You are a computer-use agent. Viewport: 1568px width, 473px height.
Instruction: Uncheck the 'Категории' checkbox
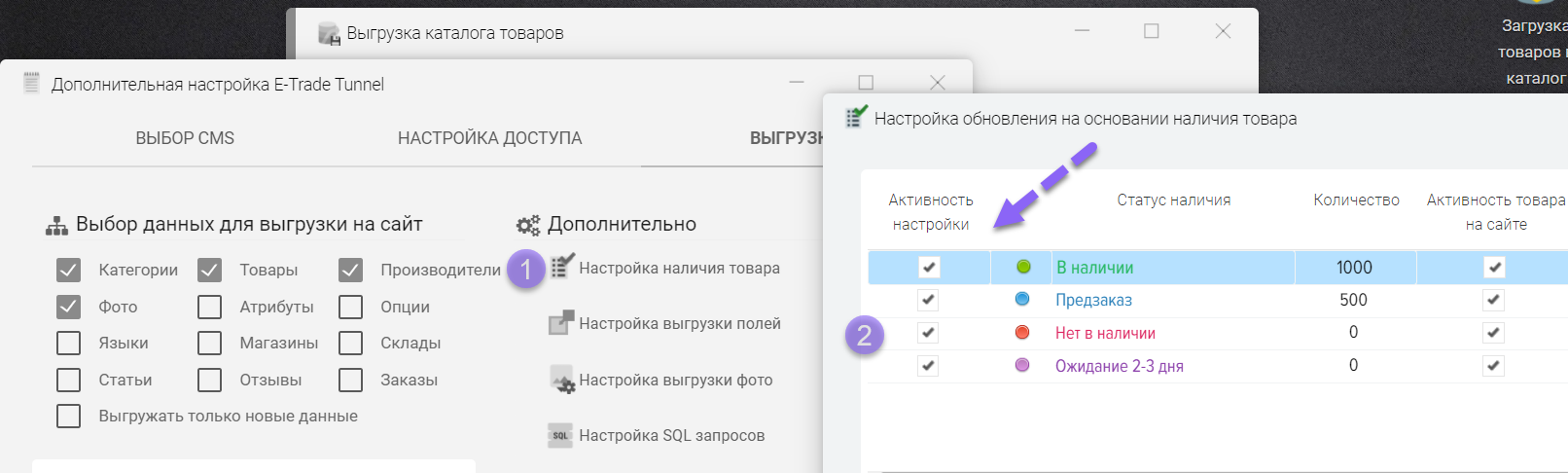coord(68,270)
